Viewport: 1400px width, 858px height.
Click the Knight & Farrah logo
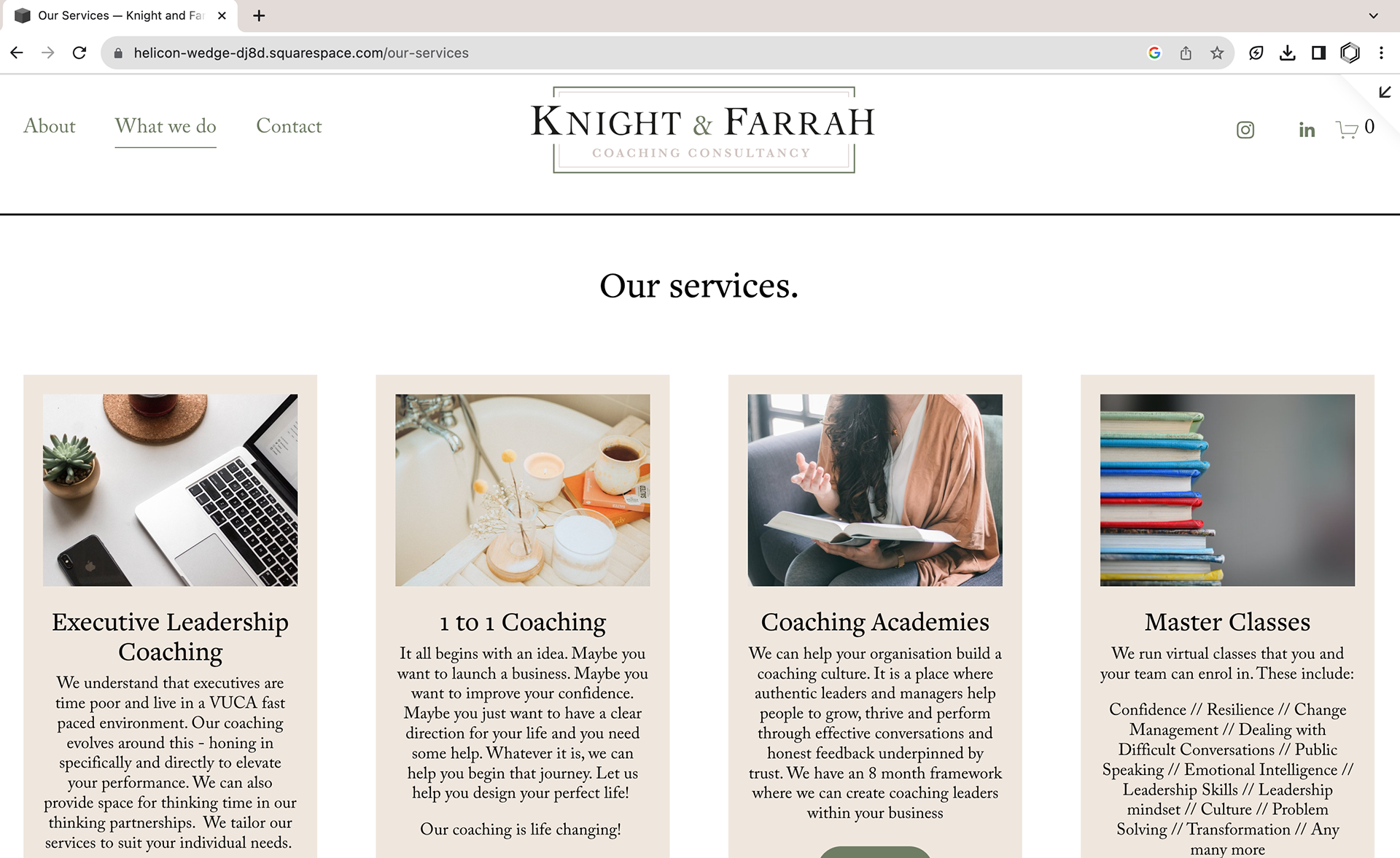703,130
